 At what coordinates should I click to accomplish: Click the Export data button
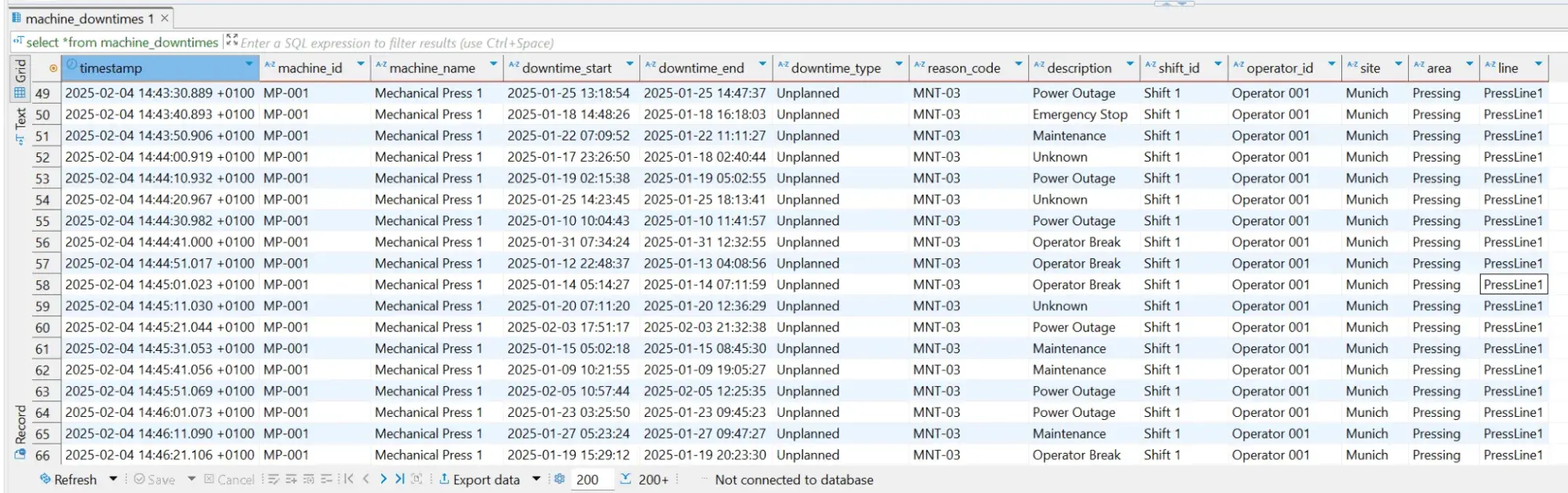click(479, 480)
